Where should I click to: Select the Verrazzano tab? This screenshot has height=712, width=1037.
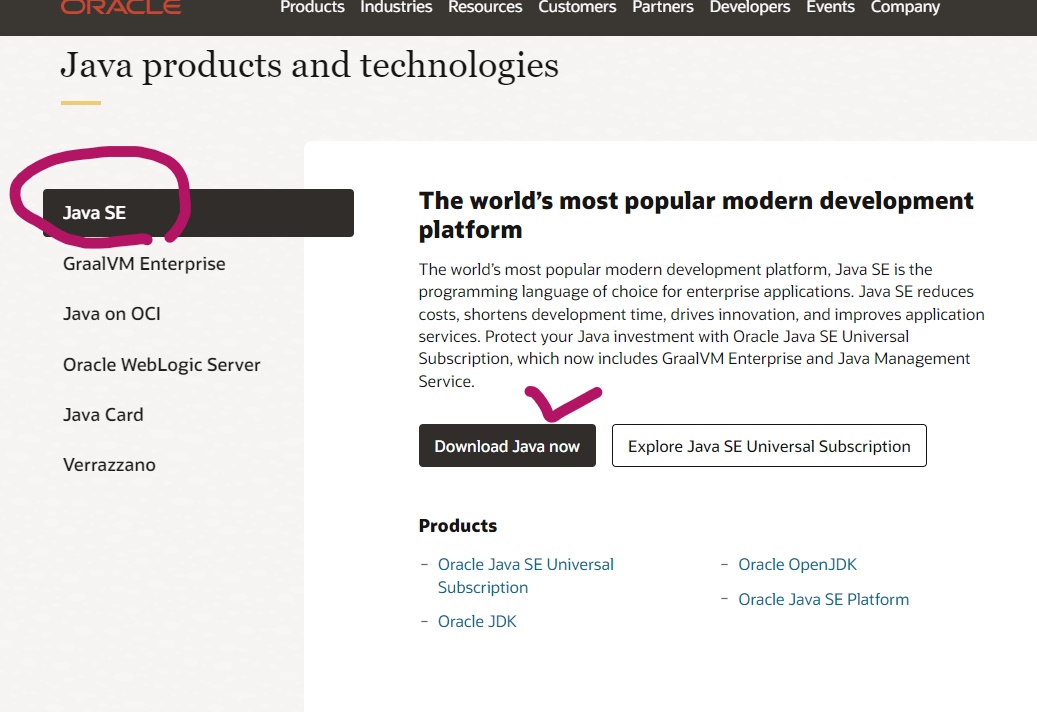[109, 465]
